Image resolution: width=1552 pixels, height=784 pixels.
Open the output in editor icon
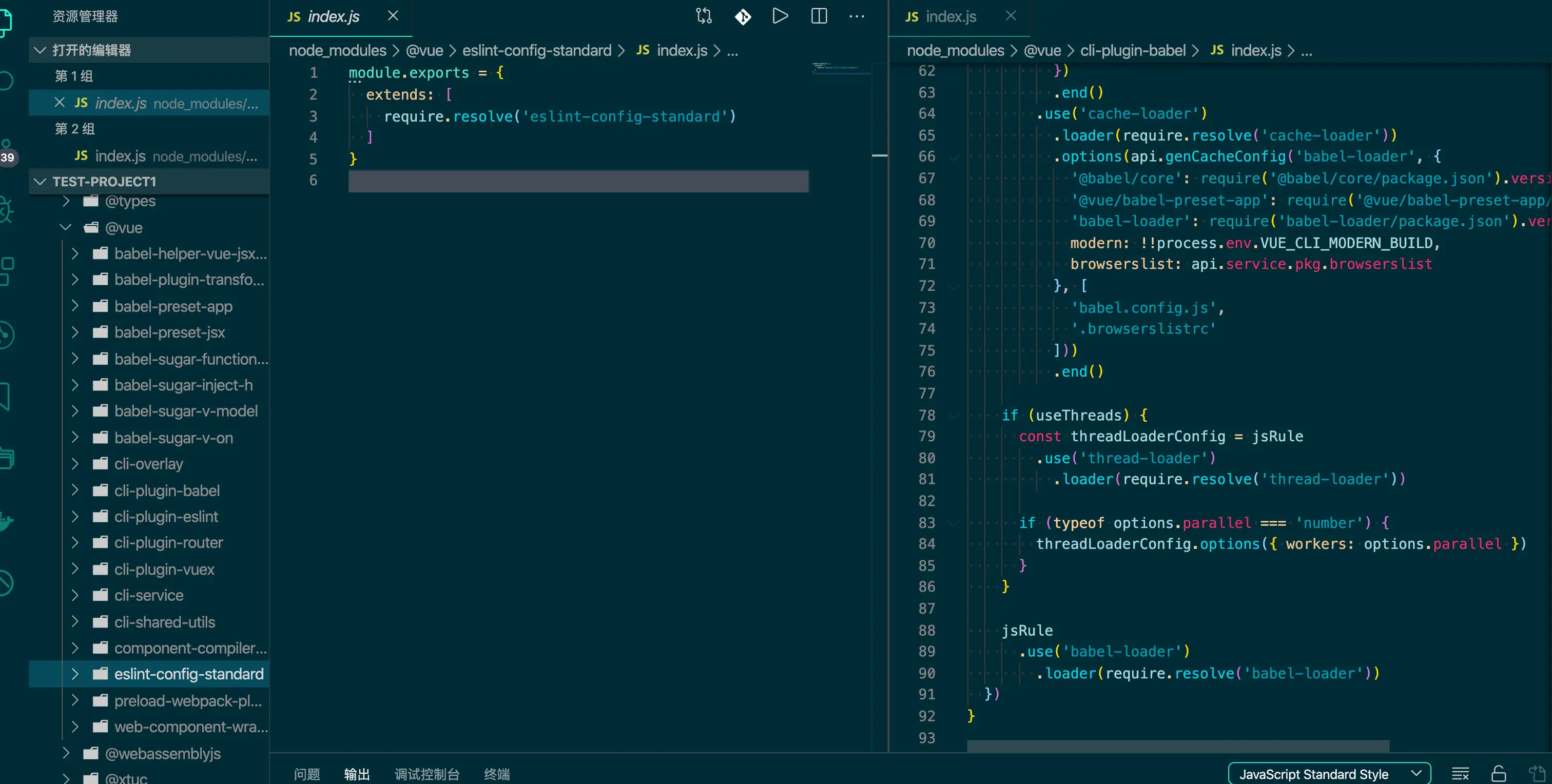tap(1536, 774)
